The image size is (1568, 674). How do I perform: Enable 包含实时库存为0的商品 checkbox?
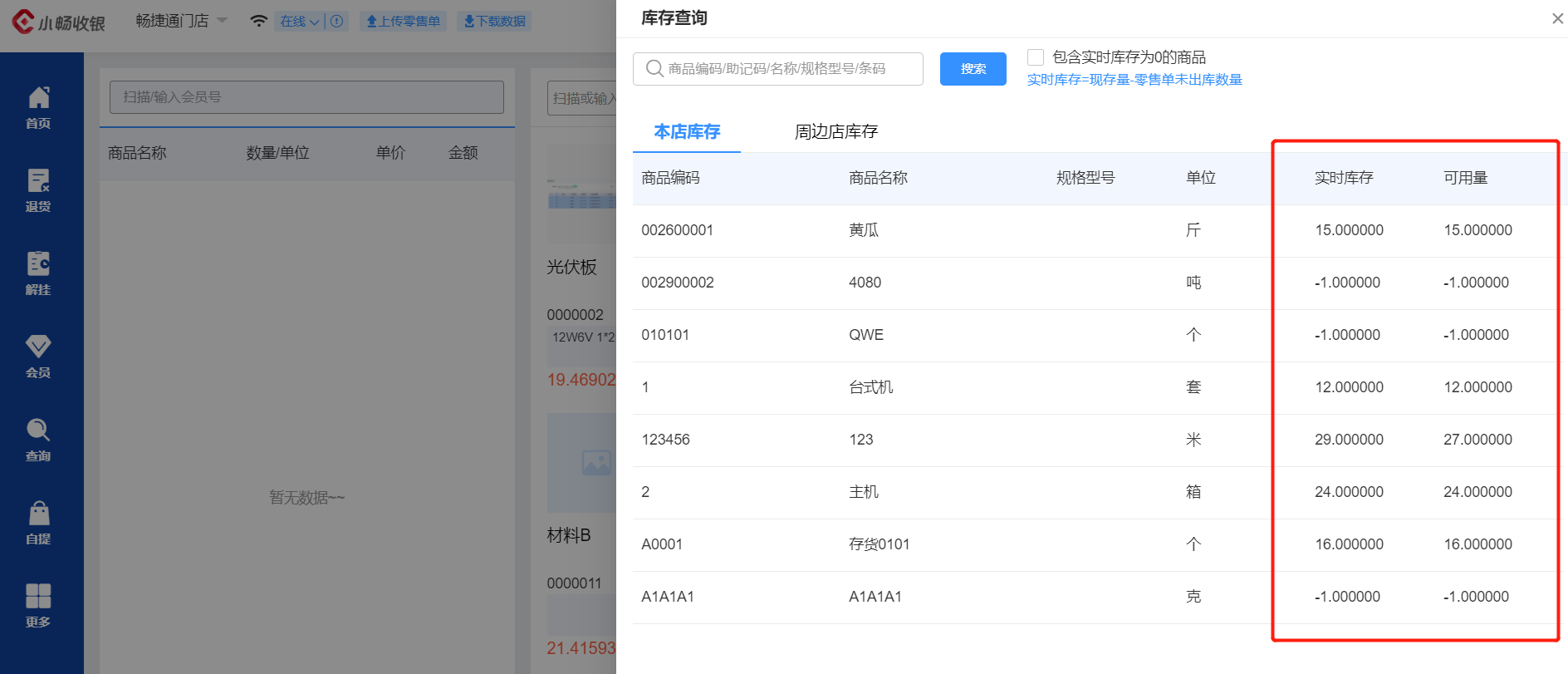(x=1036, y=57)
